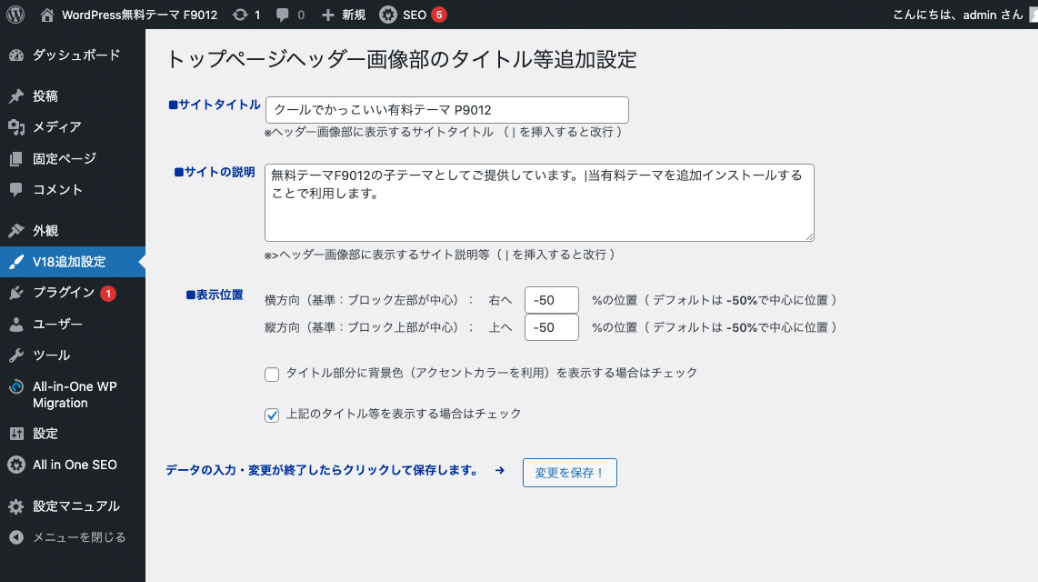
Task: Click the ユーザー person icon
Action: click(x=17, y=324)
